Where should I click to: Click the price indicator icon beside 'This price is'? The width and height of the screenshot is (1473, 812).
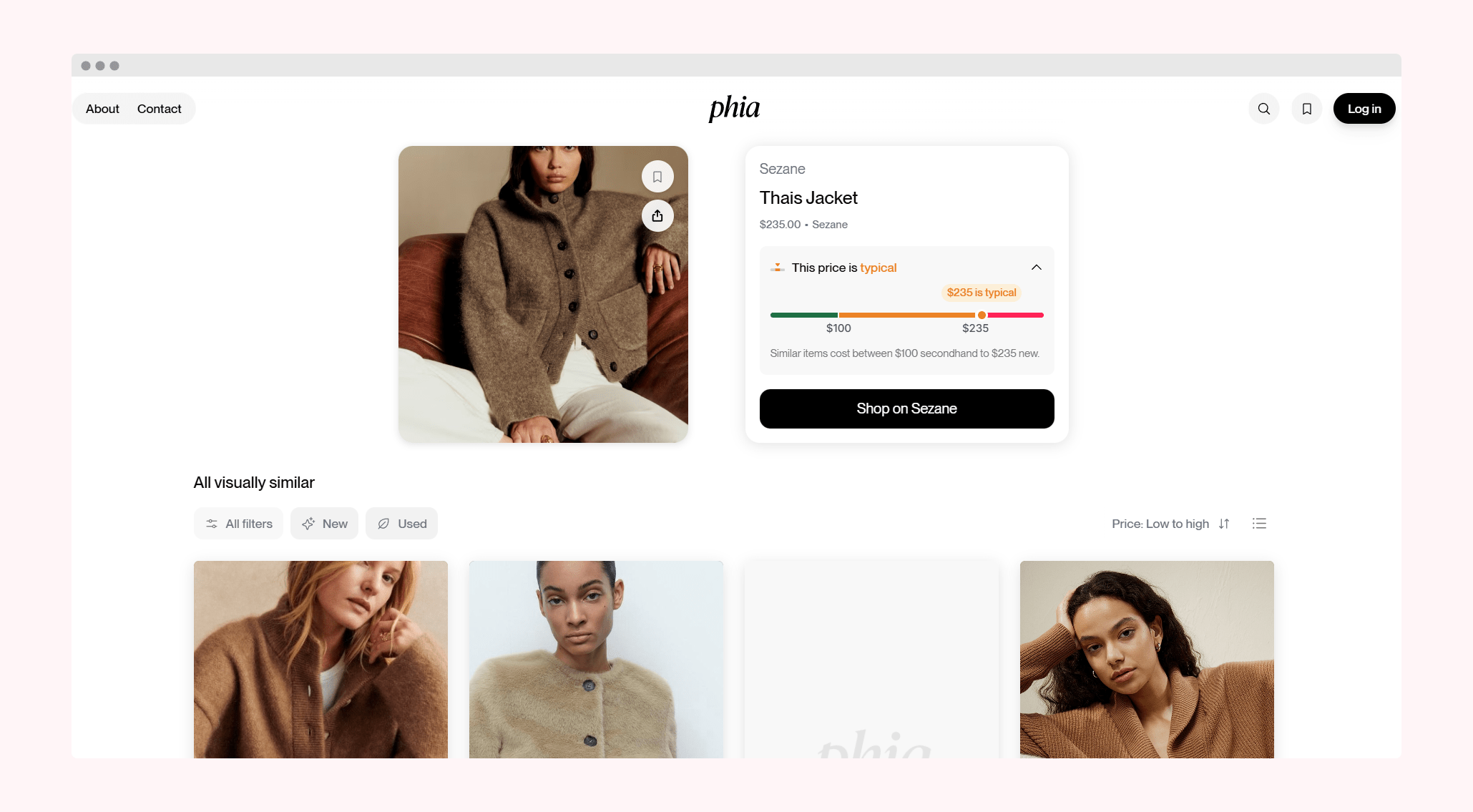(778, 268)
